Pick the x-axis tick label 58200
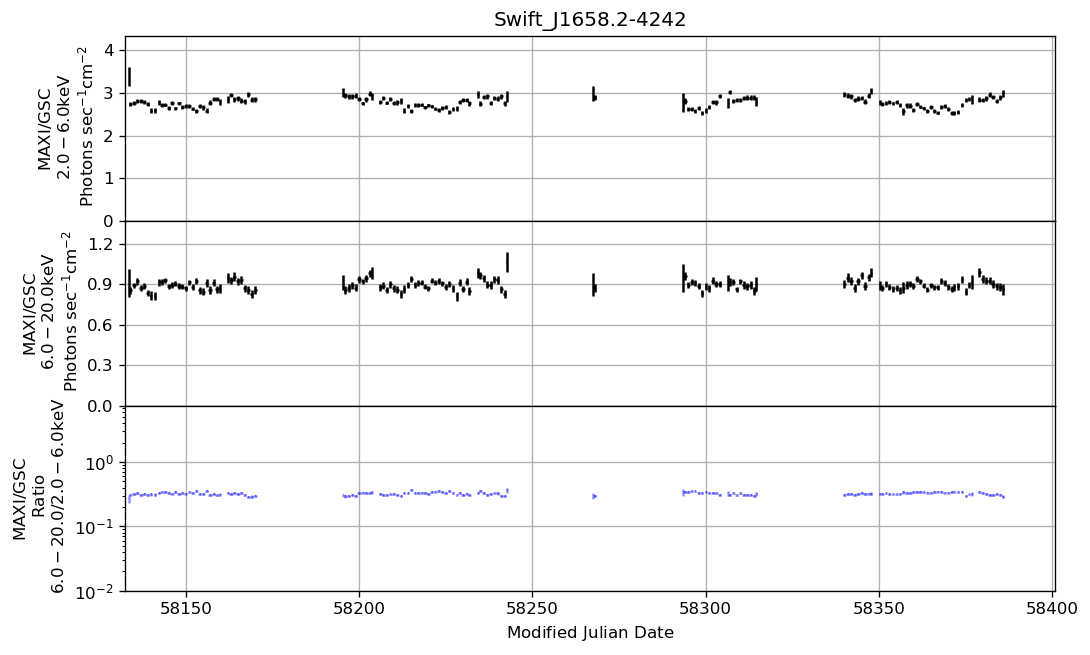 (x=359, y=609)
